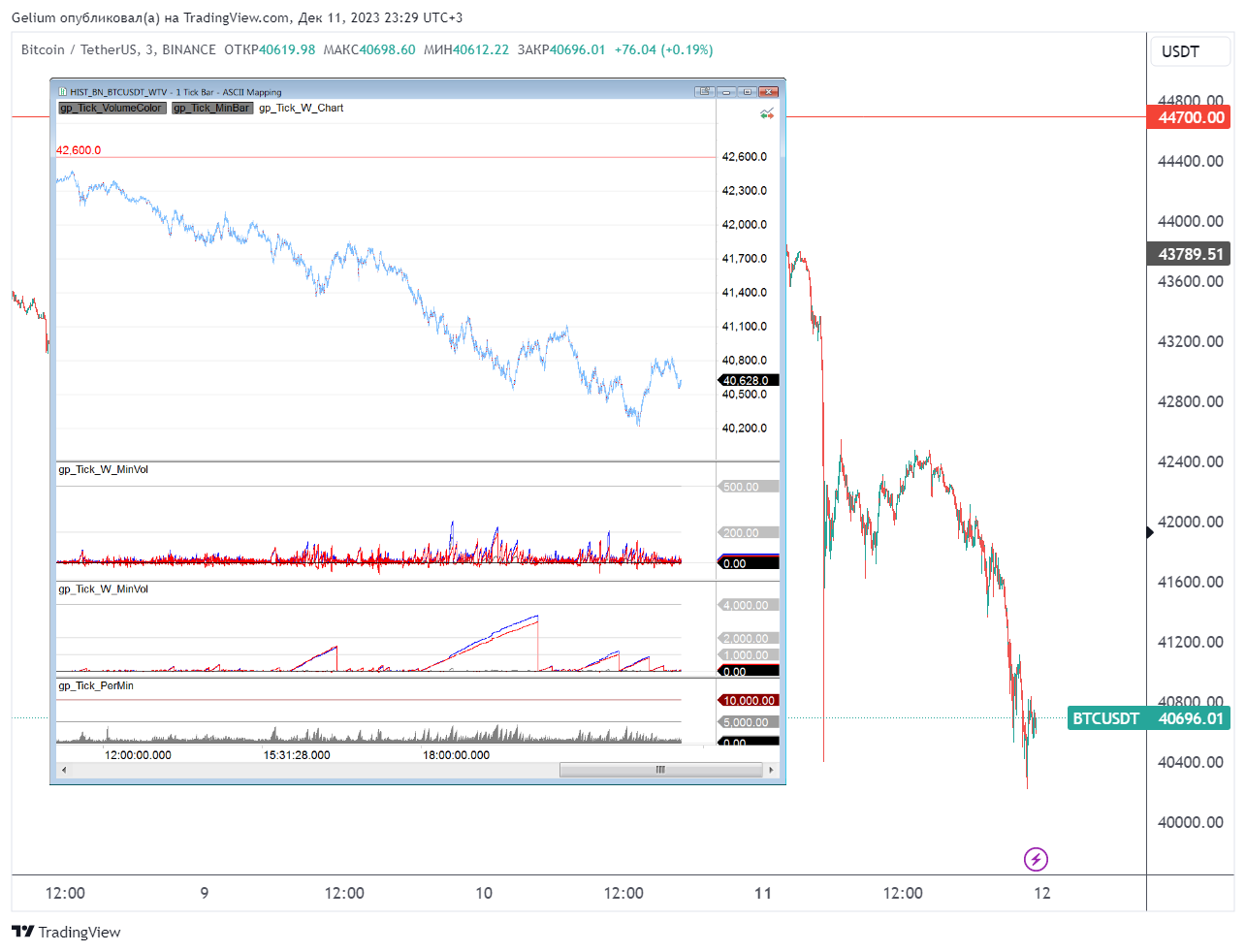
Task: Select the gp_Tick_W_Chart study label
Action: coord(301,108)
